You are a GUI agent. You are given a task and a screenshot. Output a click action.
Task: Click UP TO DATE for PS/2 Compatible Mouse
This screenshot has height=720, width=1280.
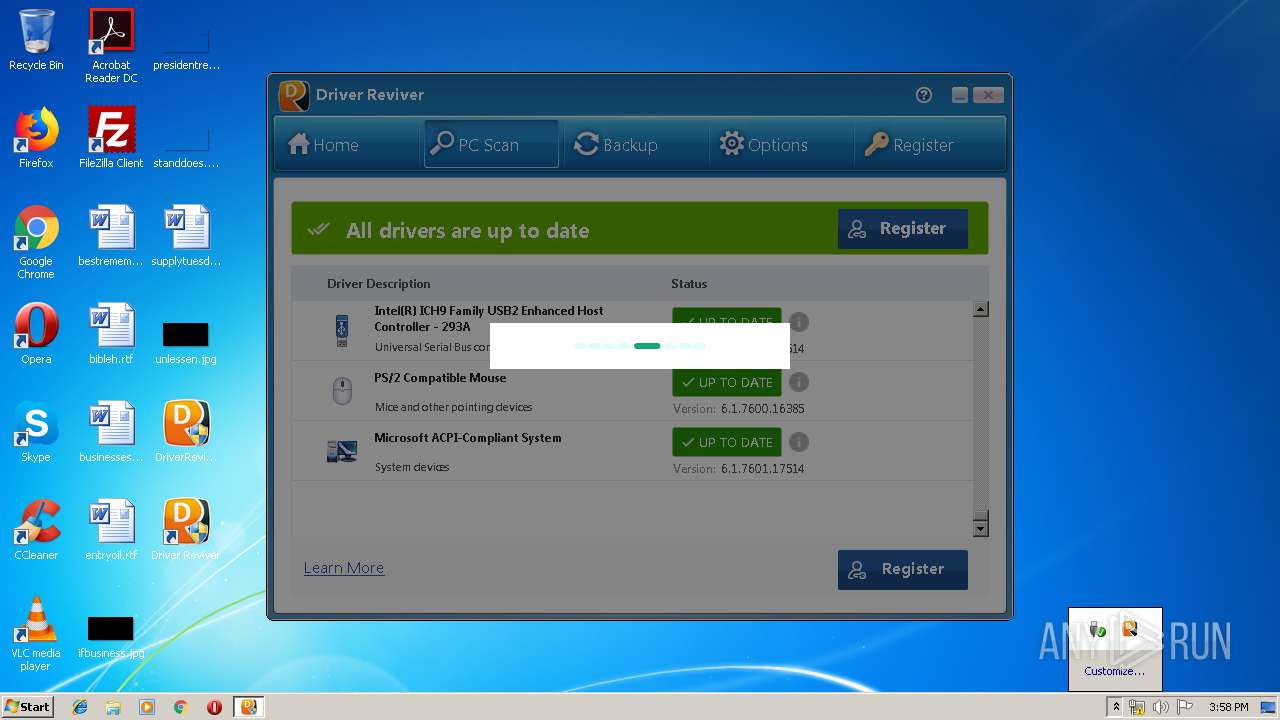(727, 382)
